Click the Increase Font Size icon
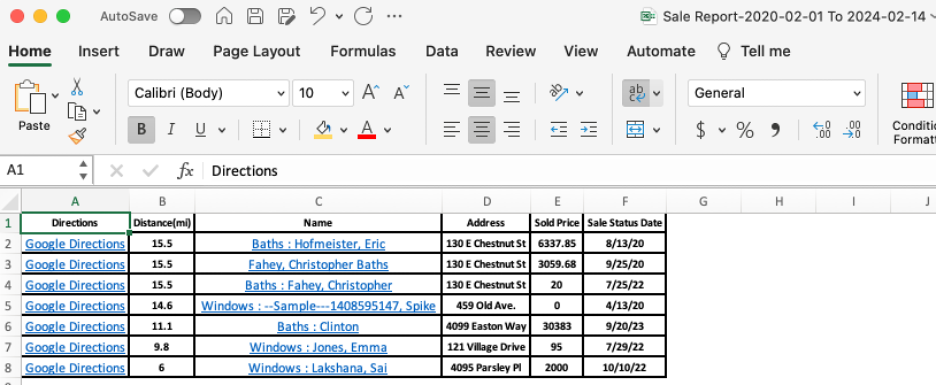936x386 pixels. [371, 93]
